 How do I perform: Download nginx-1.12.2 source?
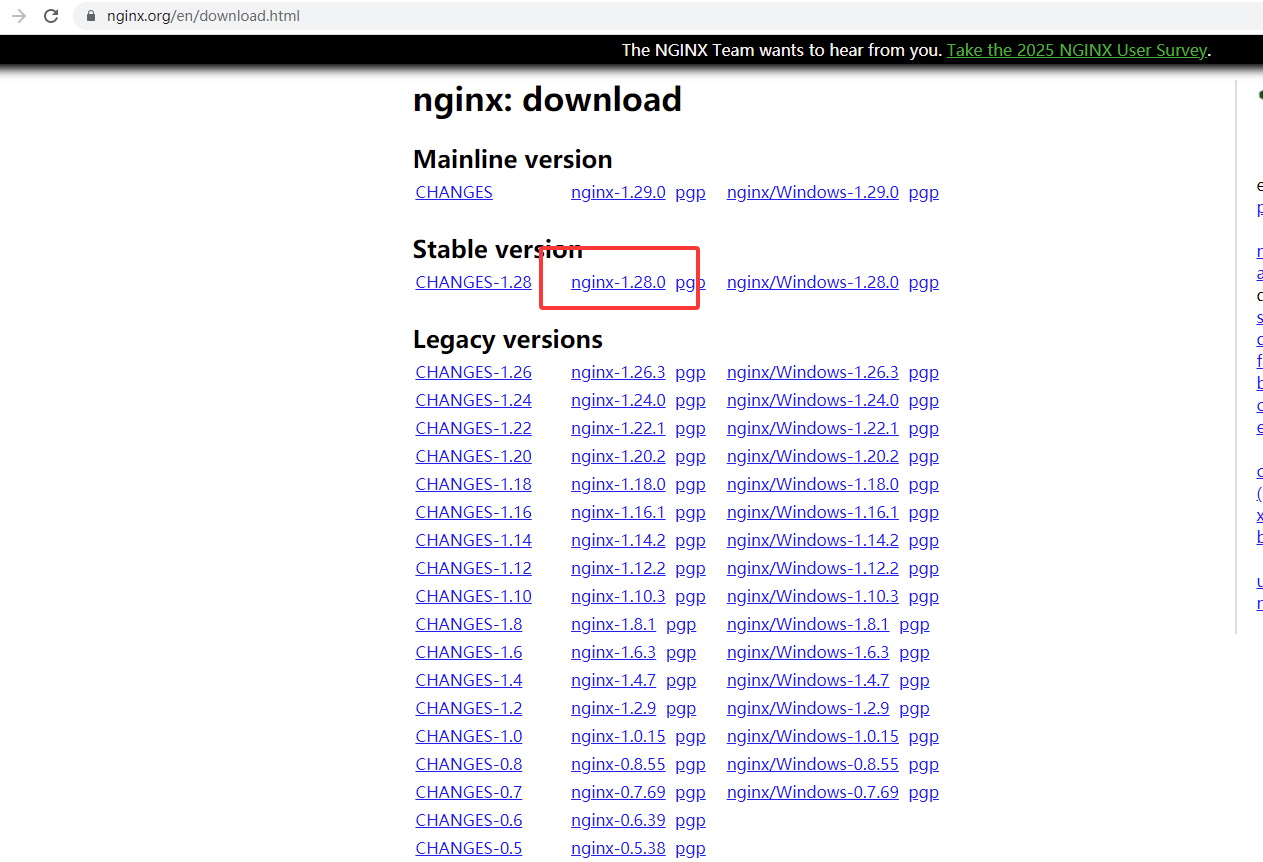click(618, 568)
